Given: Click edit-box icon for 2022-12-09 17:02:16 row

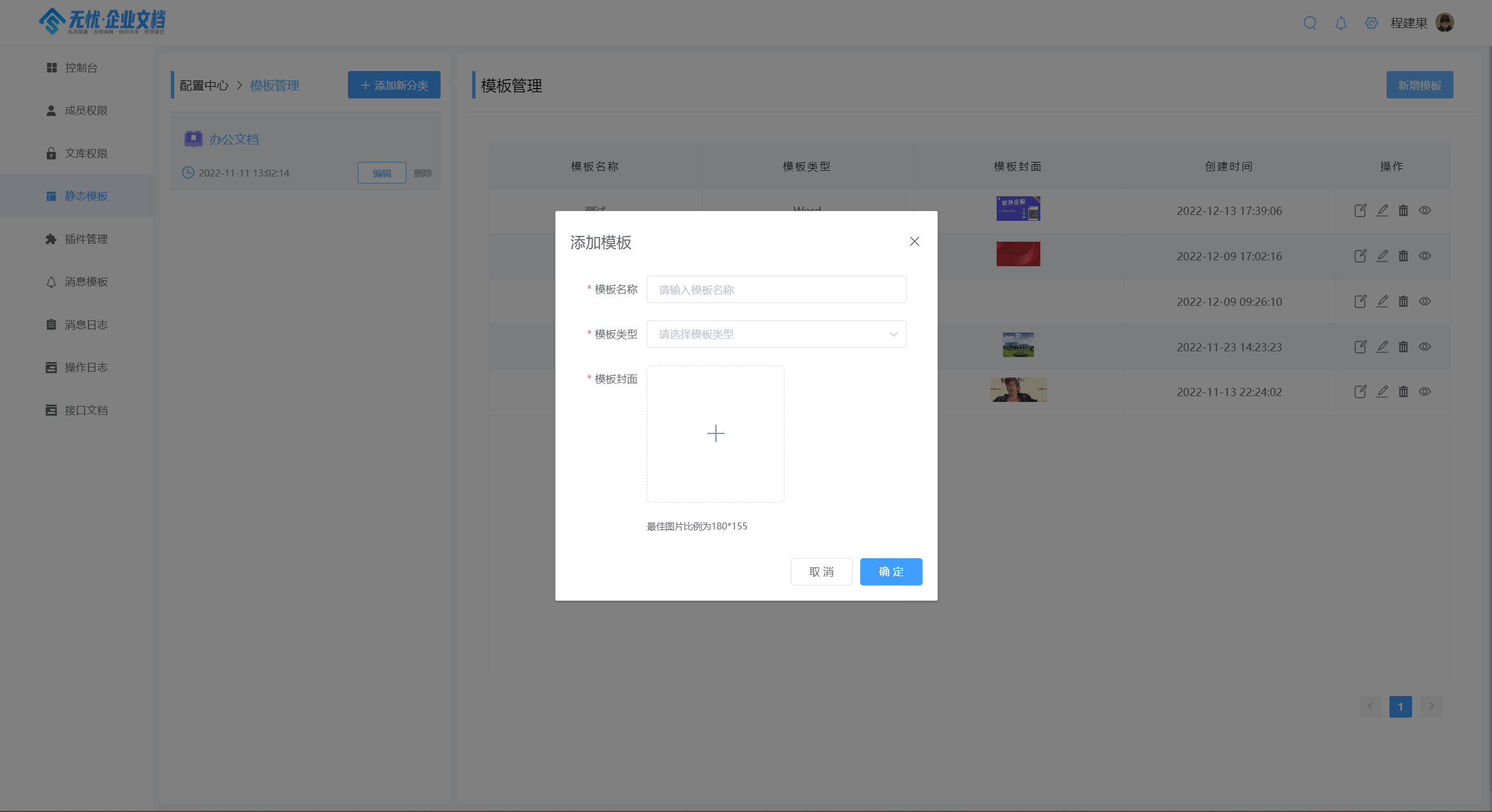Looking at the screenshot, I should click(1360, 256).
